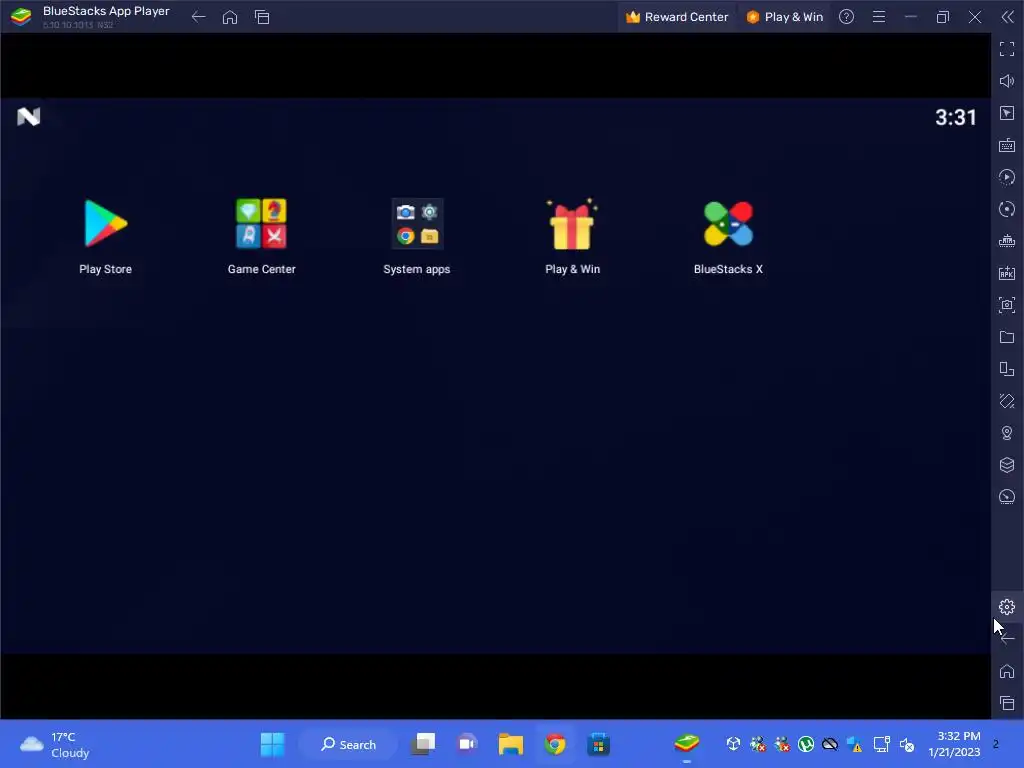
Task: Click the 3:31 clock on Android screen
Action: 955,118
